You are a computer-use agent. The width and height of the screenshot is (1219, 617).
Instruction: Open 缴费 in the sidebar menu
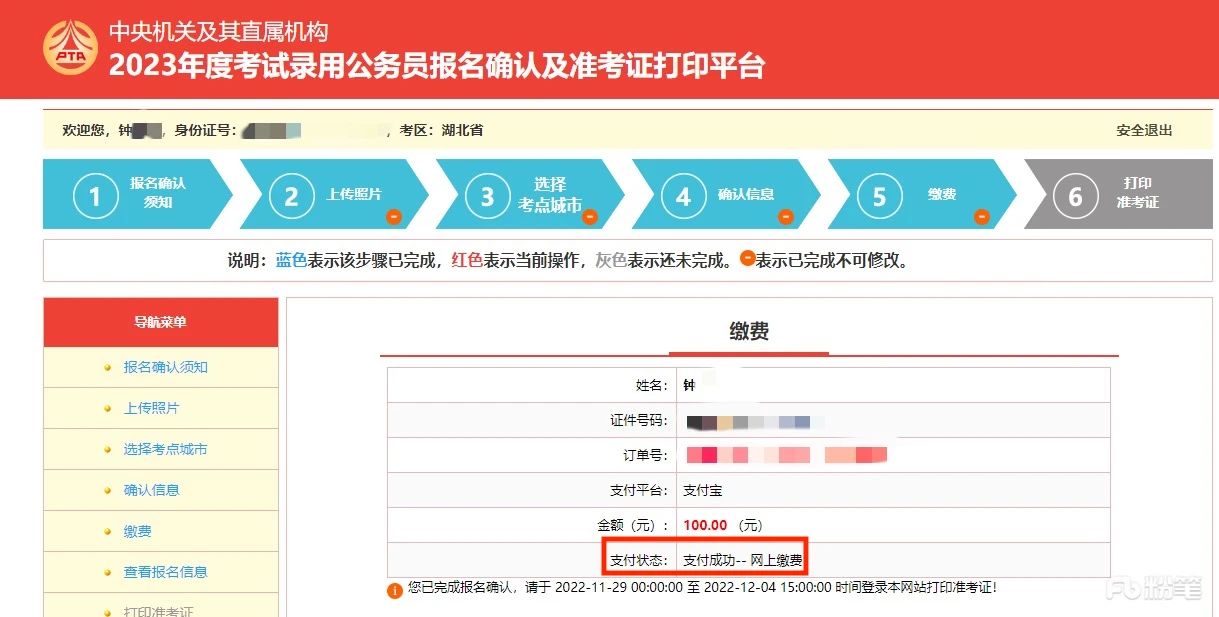click(x=137, y=531)
